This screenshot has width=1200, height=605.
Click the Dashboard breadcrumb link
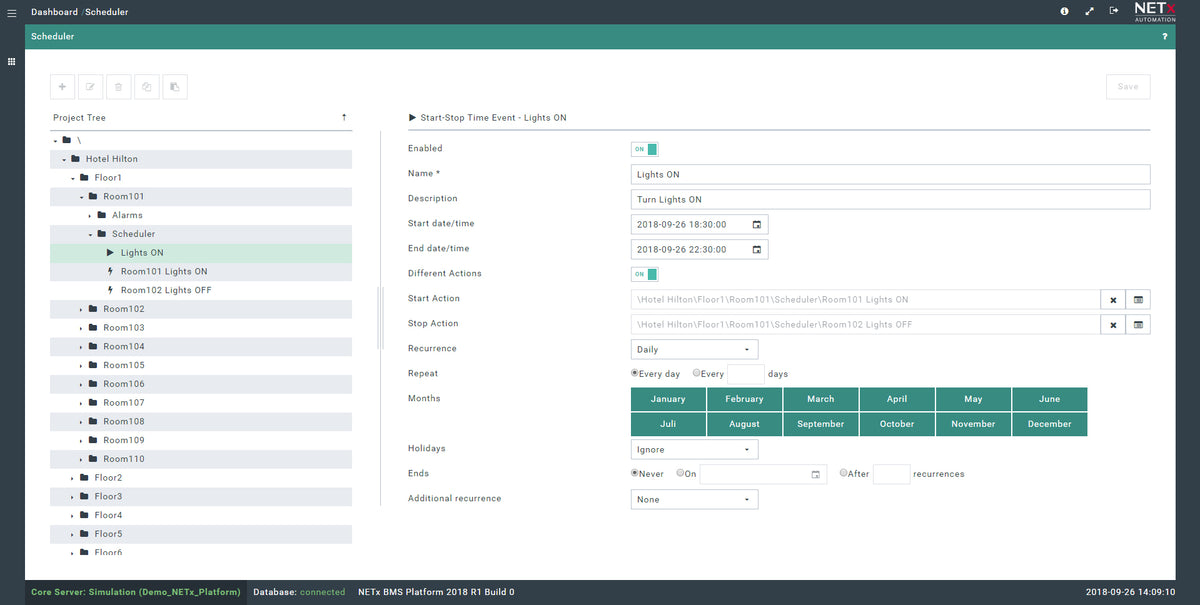tap(54, 12)
